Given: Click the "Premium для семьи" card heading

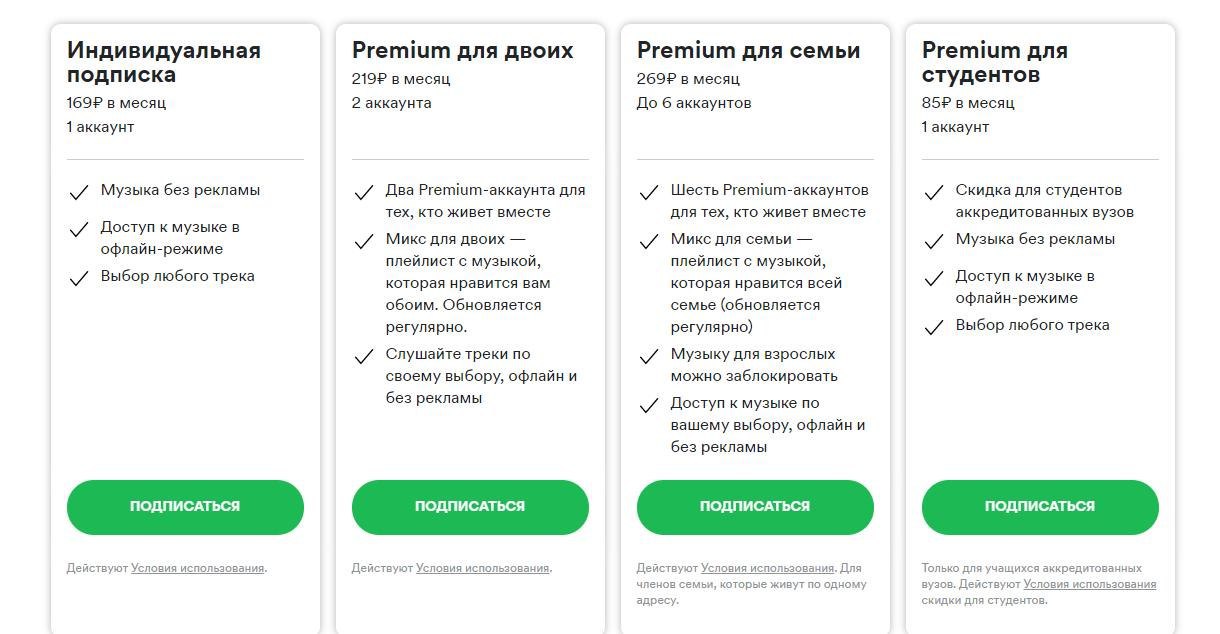Looking at the screenshot, I should coord(748,50).
